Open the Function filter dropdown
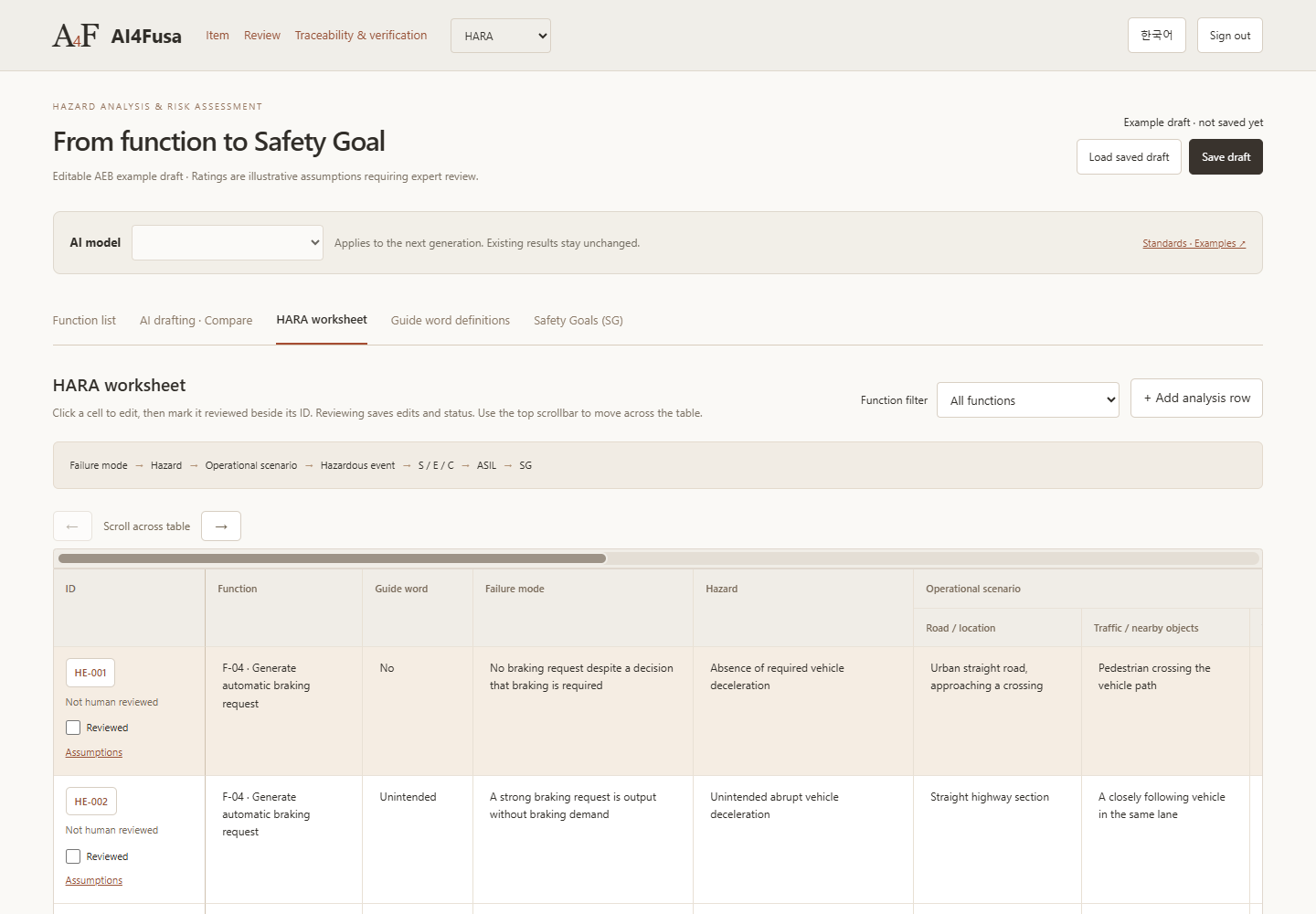This screenshot has height=914, width=1316. [x=1028, y=400]
